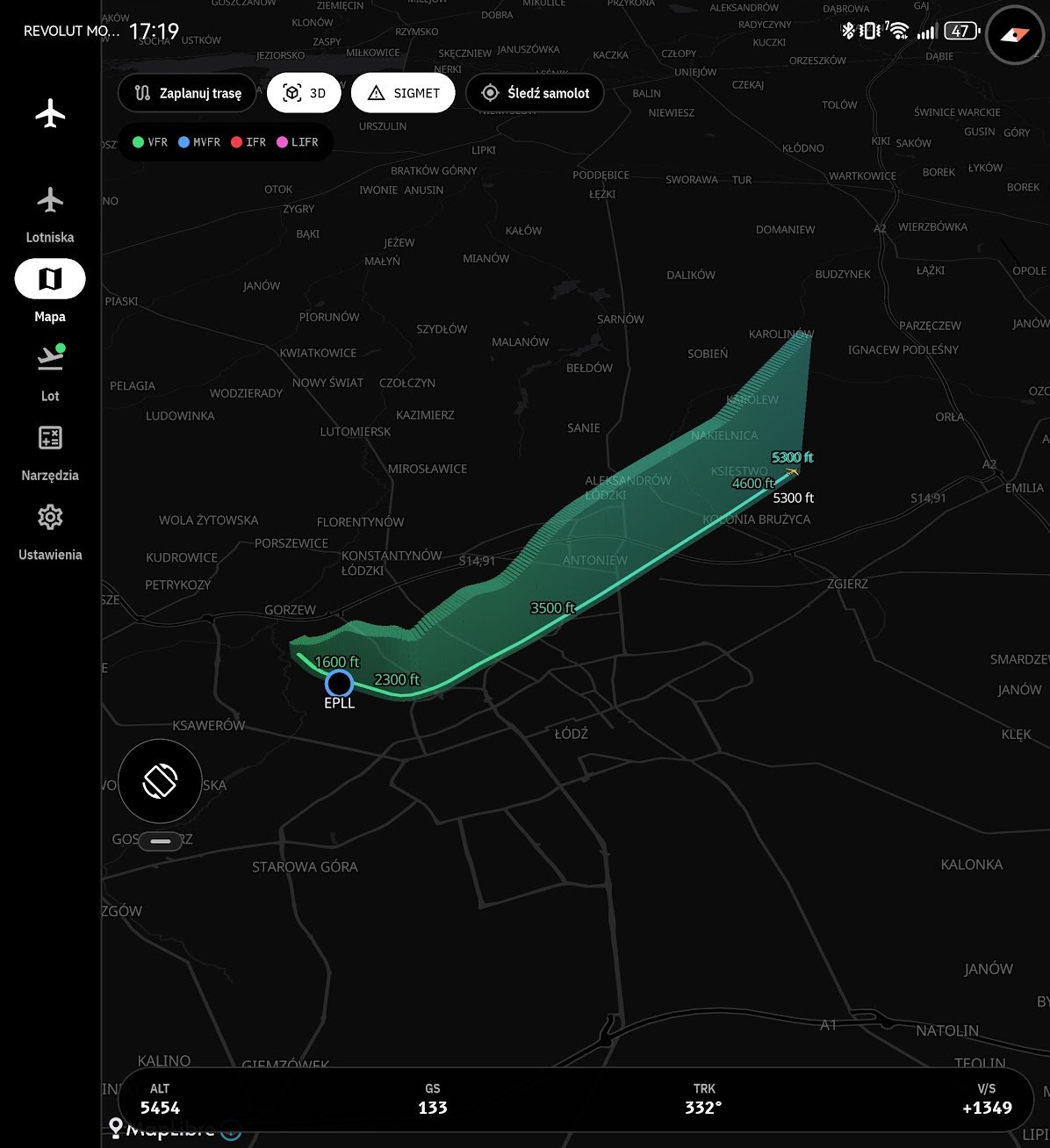Open the Lot flight tab
The image size is (1050, 1148).
coord(50,372)
